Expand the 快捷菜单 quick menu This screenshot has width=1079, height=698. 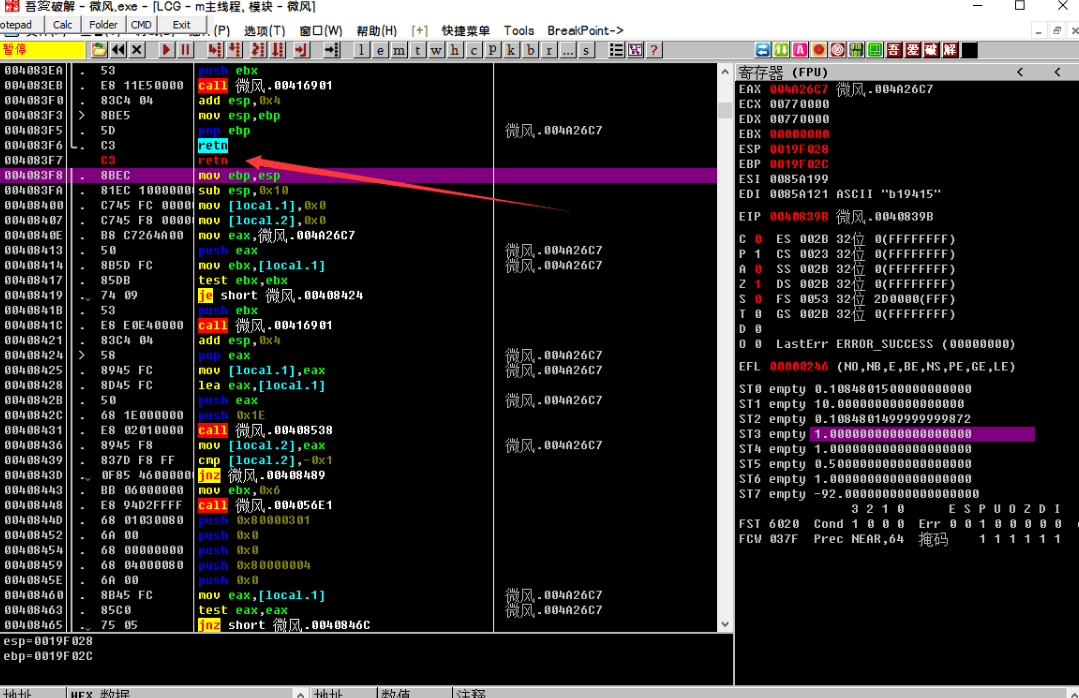point(465,31)
